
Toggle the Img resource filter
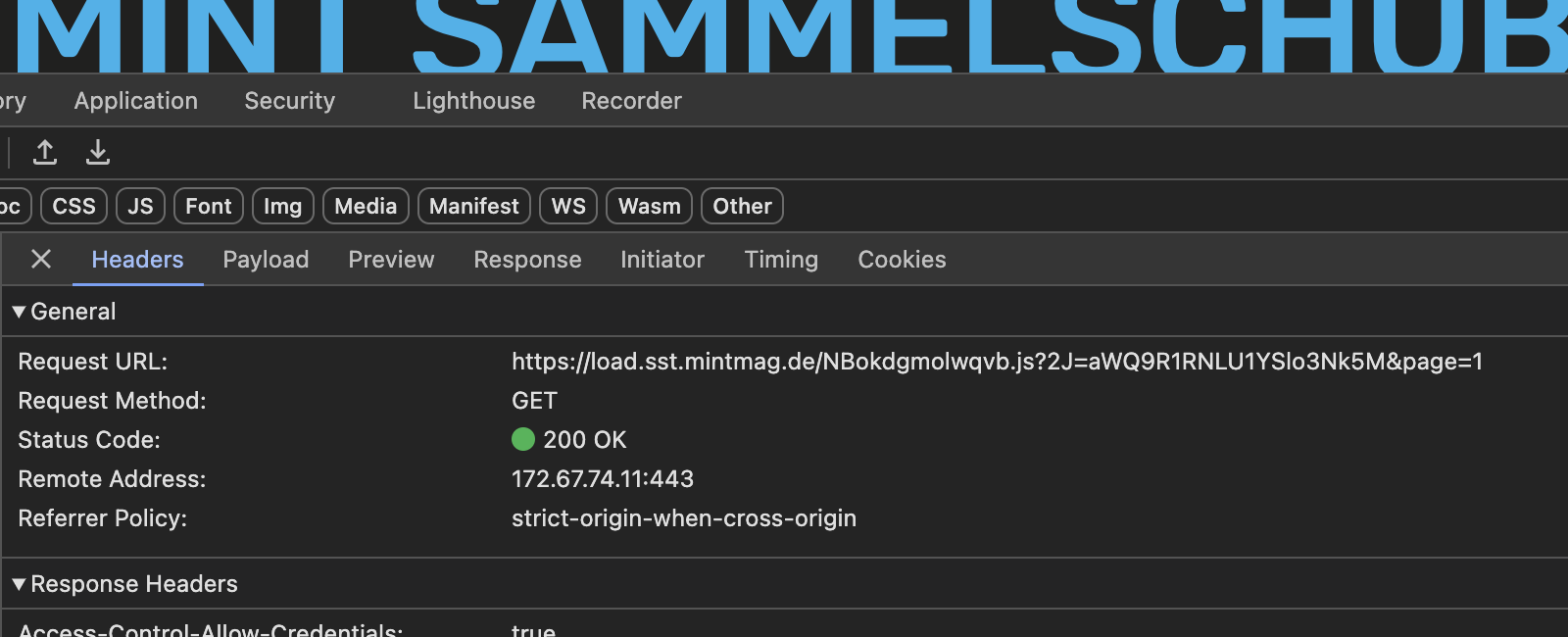[x=283, y=206]
